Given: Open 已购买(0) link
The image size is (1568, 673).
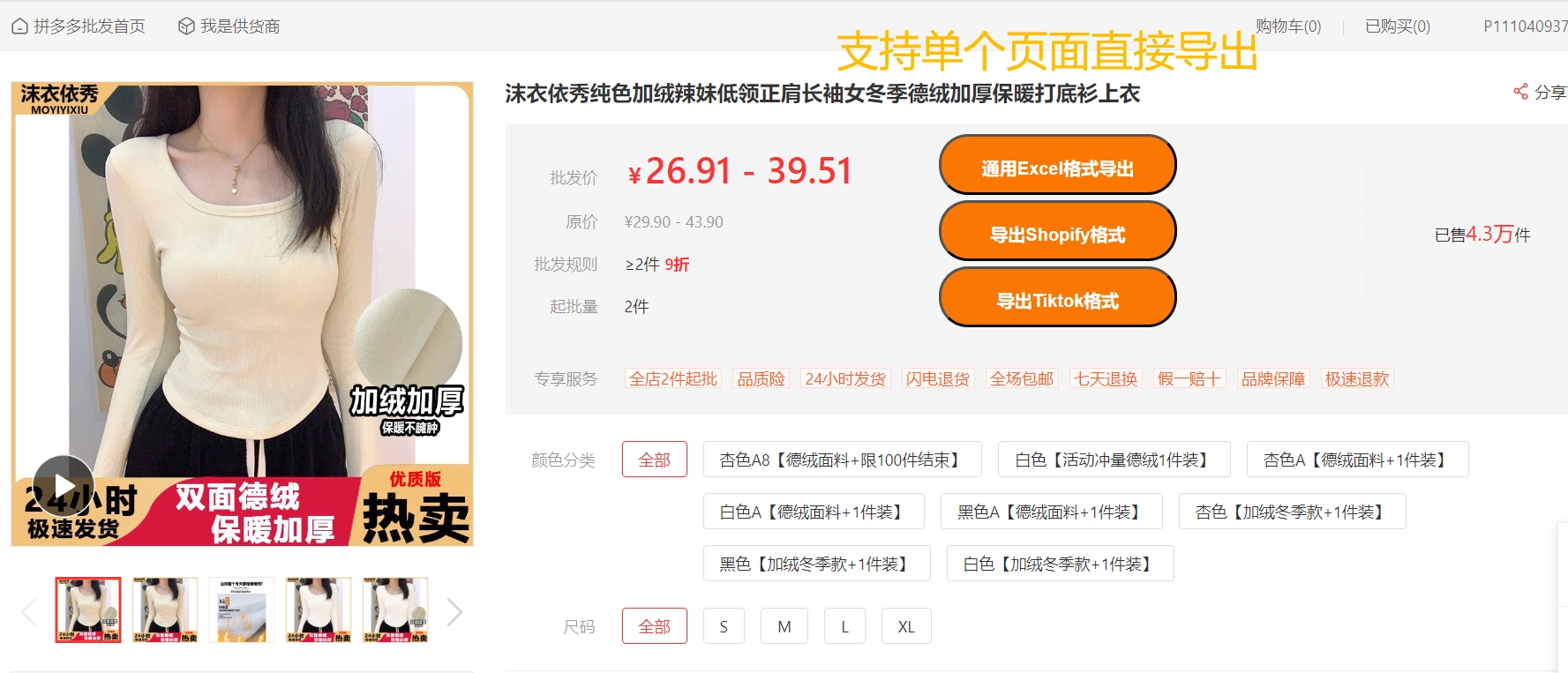Looking at the screenshot, I should tap(1398, 26).
